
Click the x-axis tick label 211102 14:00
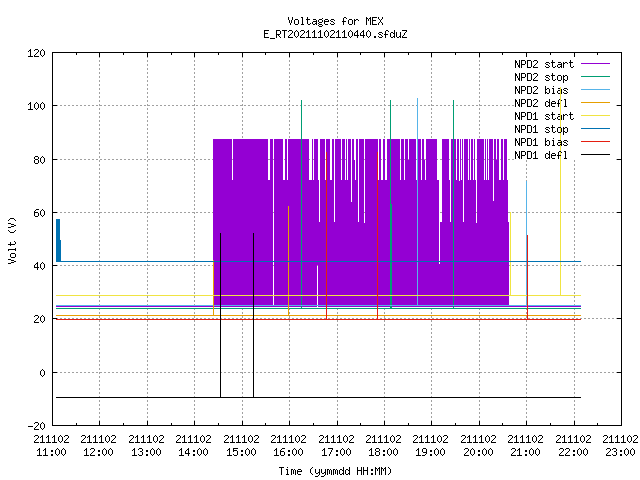pos(193,446)
